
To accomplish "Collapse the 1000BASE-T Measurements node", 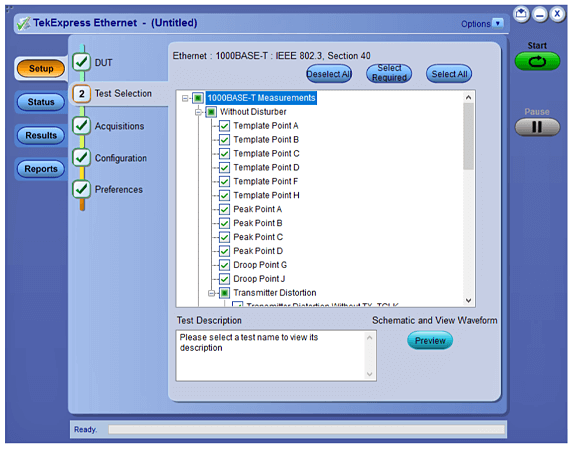I will tap(185, 98).
